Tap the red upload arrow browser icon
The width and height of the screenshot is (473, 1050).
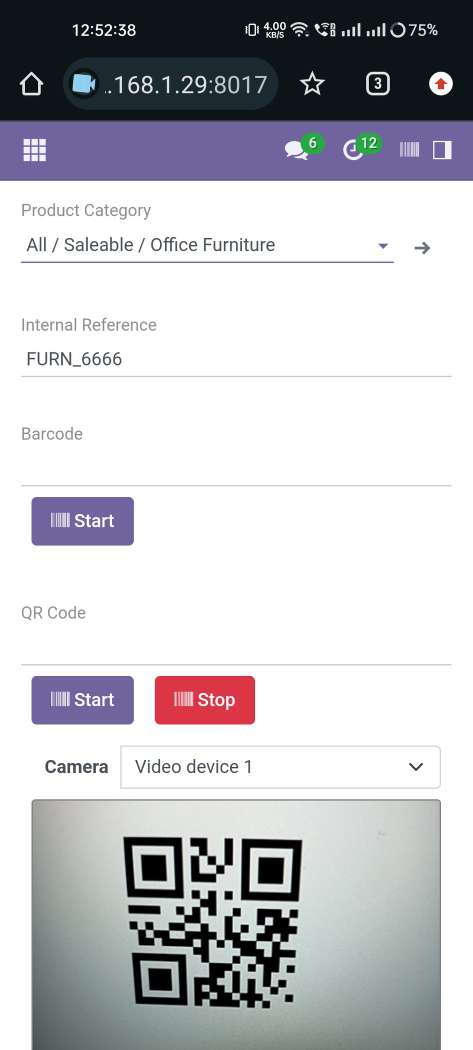441,84
